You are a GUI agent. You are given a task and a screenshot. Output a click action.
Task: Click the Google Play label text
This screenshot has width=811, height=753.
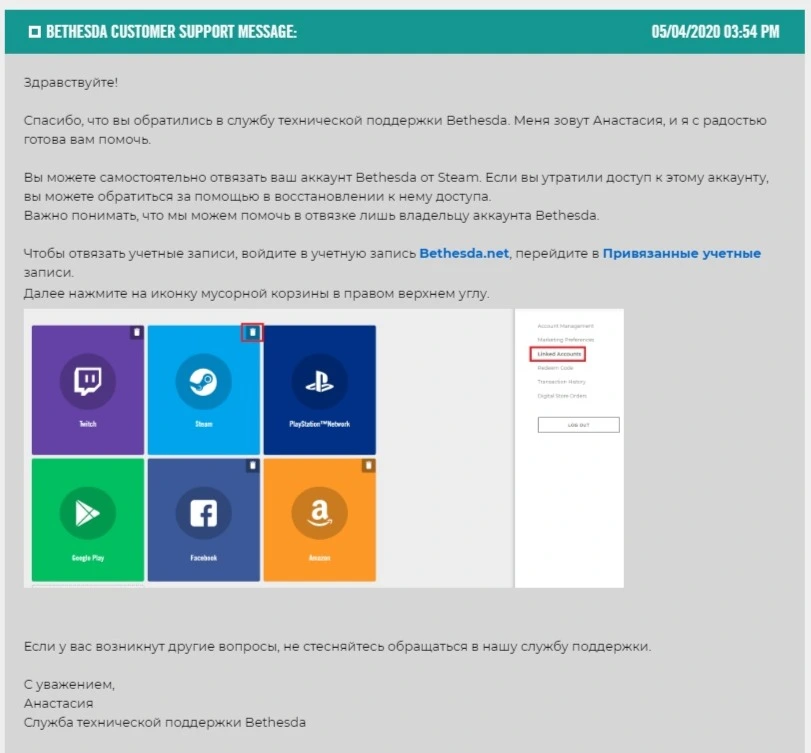[88, 558]
